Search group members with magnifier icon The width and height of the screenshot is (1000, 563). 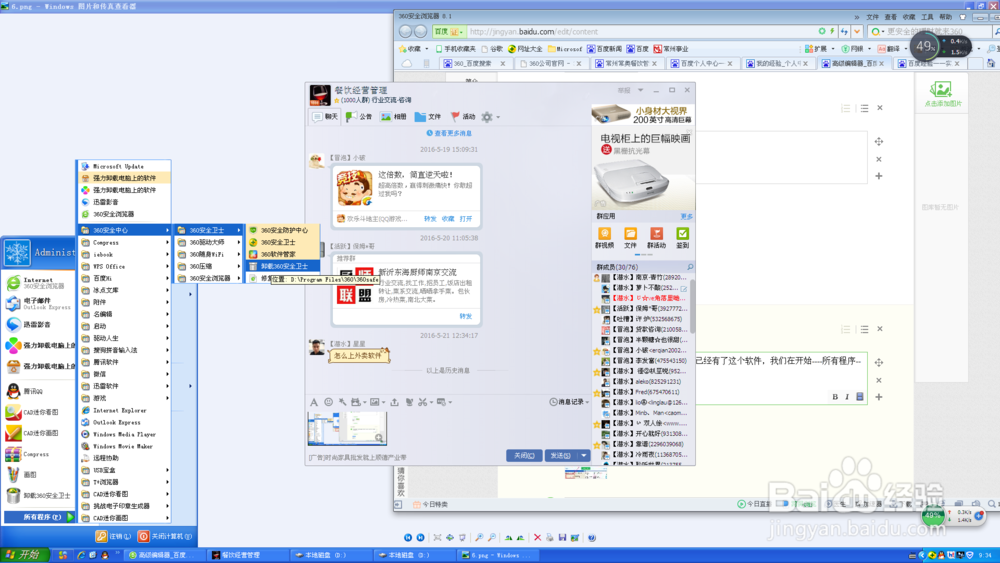(x=690, y=267)
